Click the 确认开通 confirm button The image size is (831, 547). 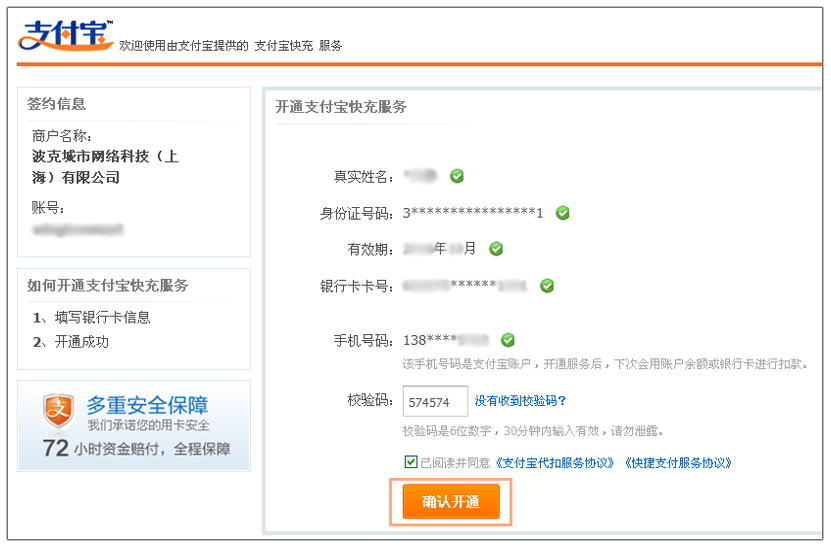click(451, 501)
